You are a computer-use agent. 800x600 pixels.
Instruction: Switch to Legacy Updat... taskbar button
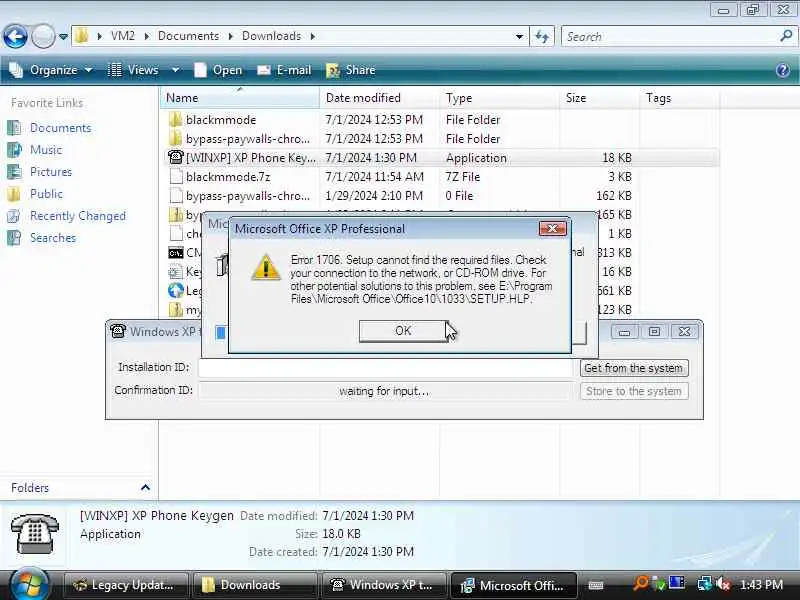[125, 585]
